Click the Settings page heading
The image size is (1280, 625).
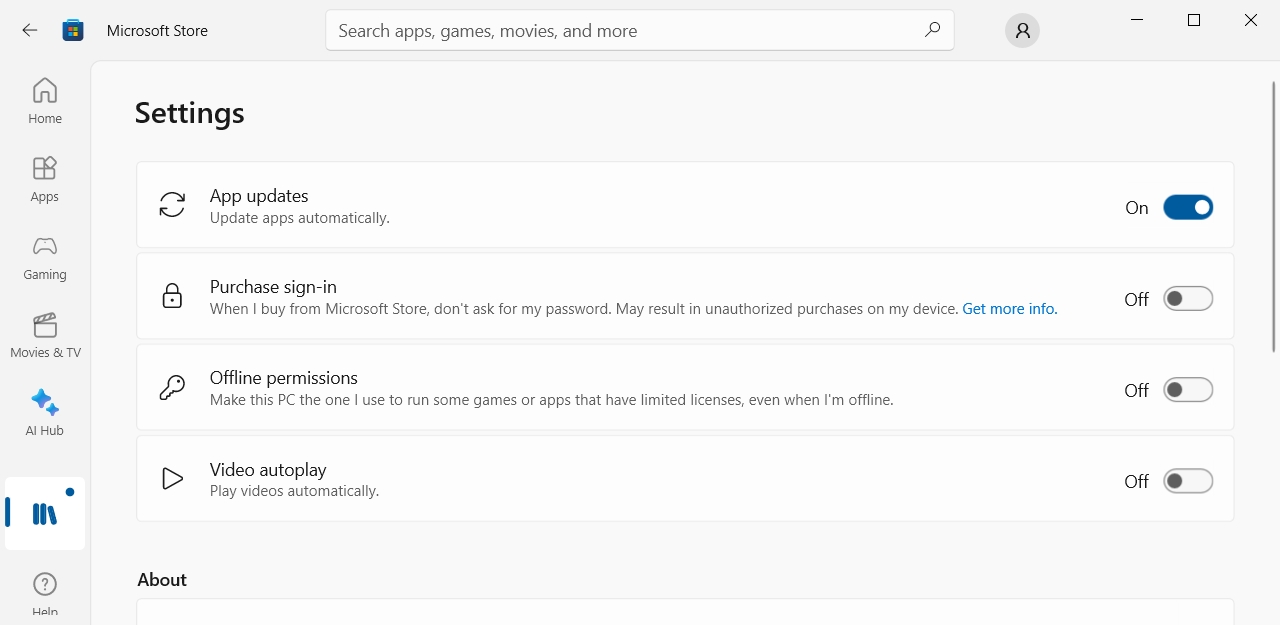pos(190,113)
